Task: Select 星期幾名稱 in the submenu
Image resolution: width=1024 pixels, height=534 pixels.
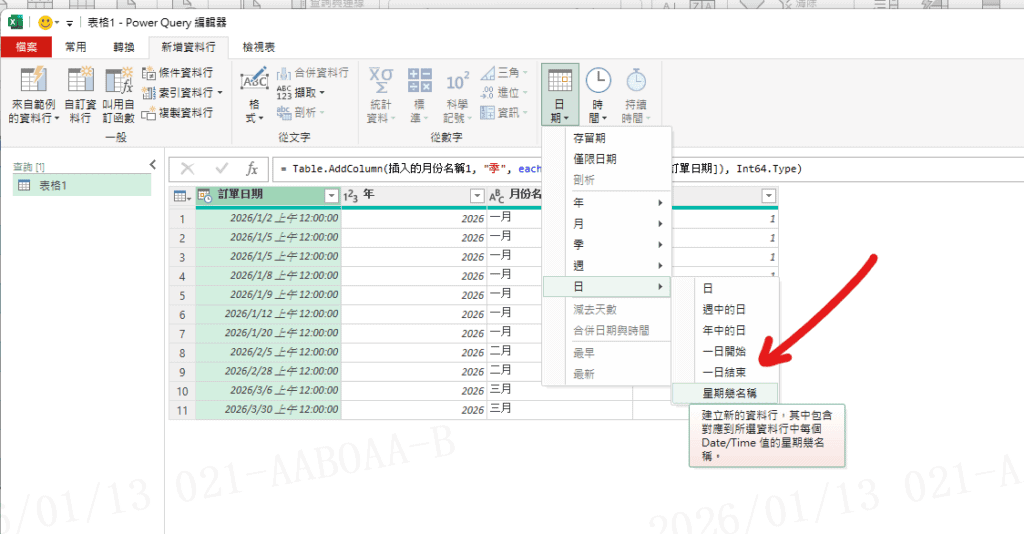Action: [726, 393]
